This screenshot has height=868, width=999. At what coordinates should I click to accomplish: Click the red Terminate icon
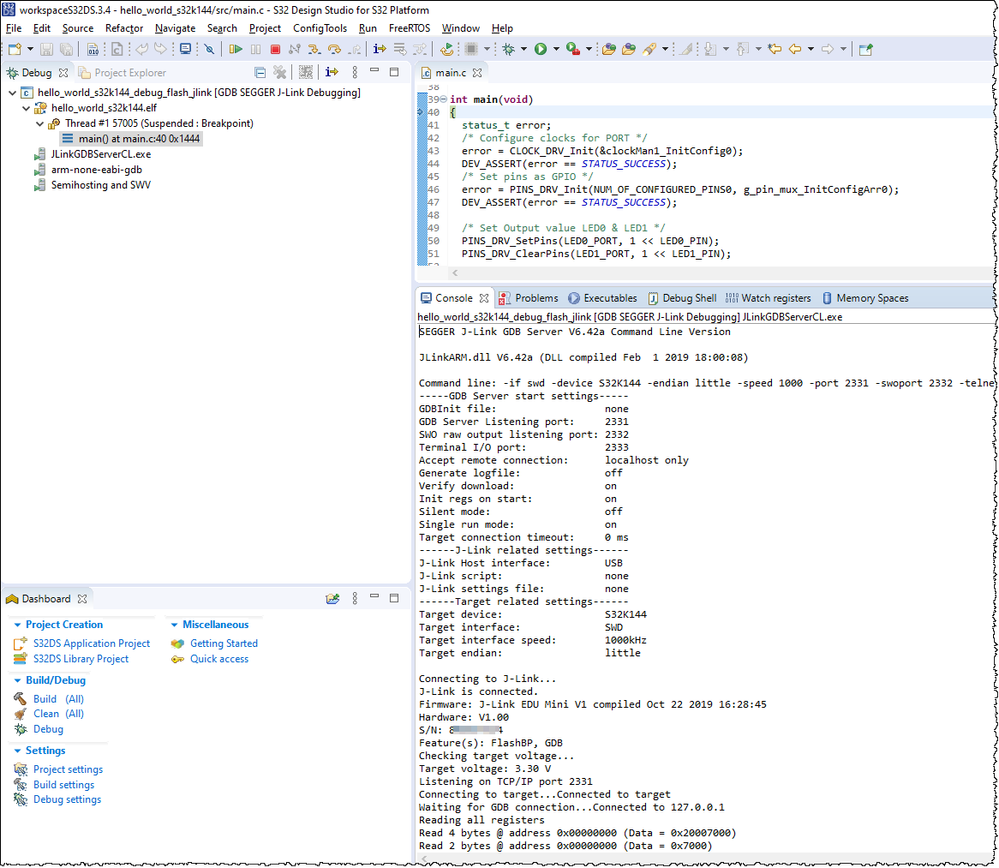275,49
